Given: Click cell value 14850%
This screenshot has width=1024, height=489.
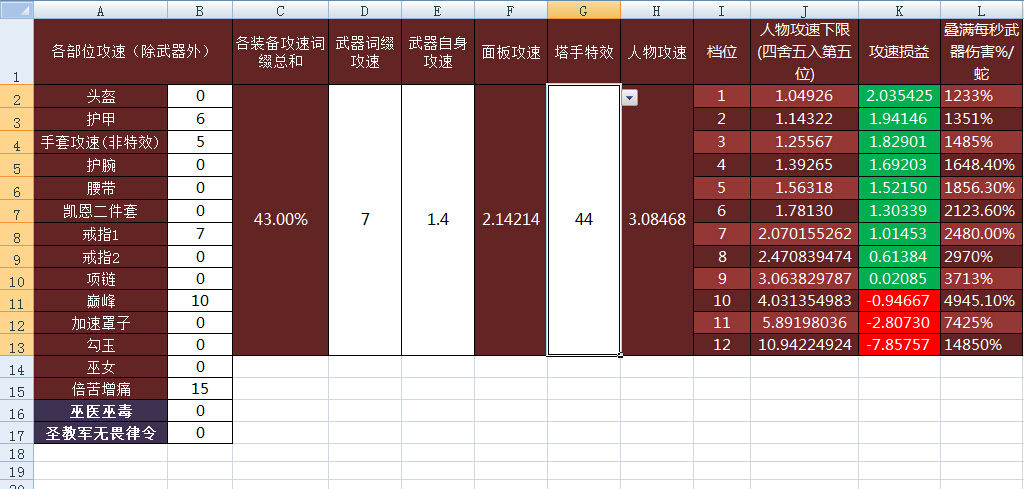Looking at the screenshot, I should pos(982,345).
